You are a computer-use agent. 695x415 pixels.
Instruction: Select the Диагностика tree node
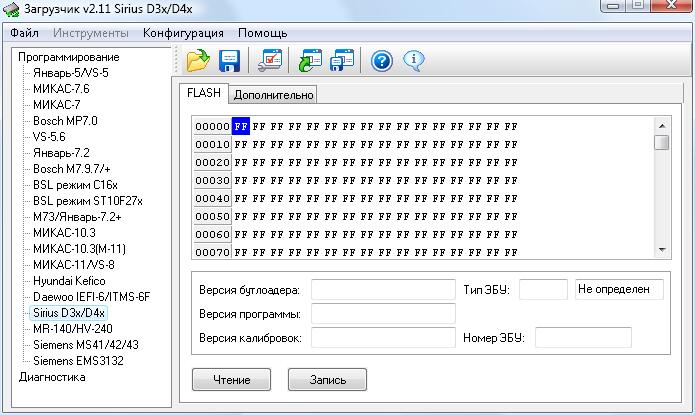click(52, 377)
